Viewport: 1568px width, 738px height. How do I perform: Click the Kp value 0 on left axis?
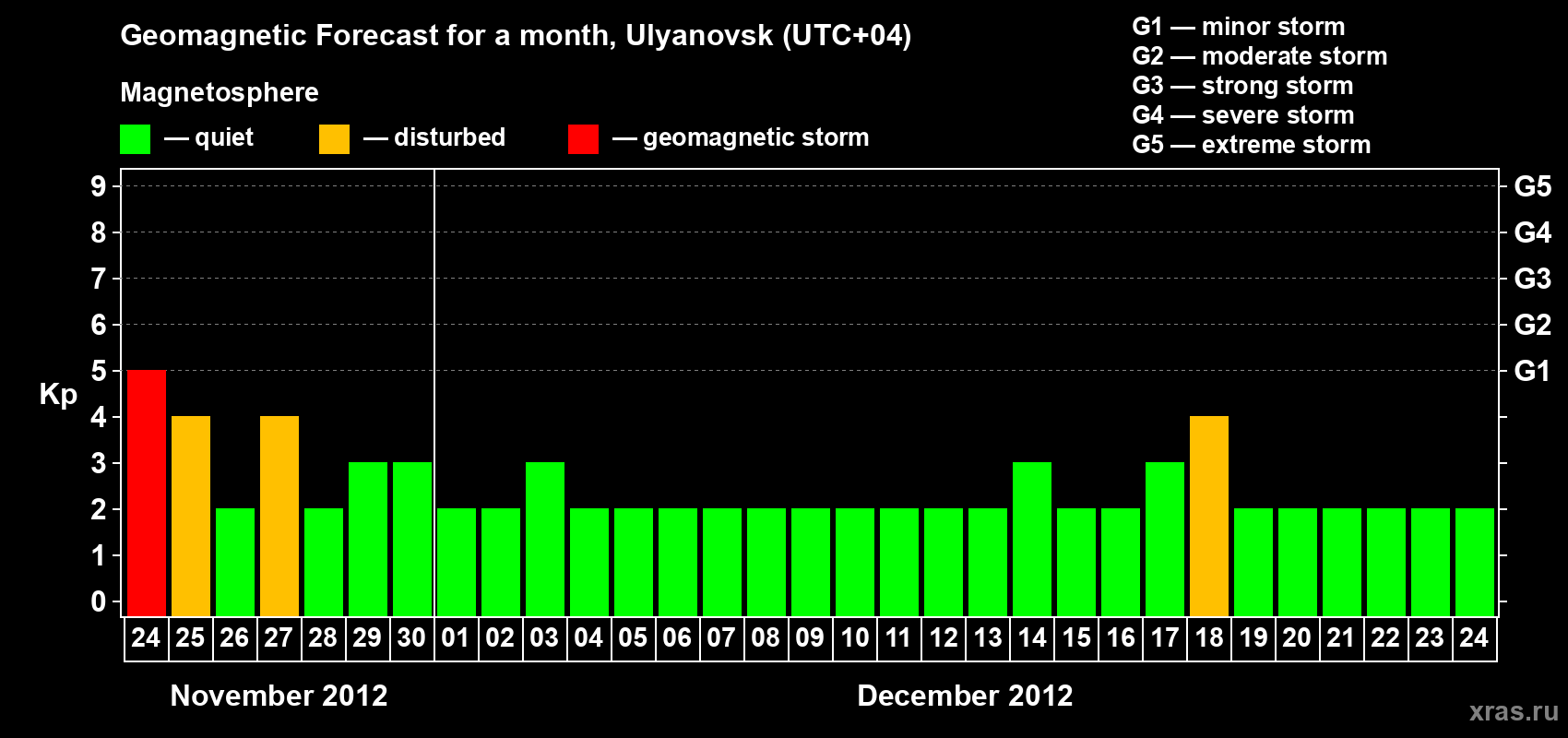click(99, 601)
